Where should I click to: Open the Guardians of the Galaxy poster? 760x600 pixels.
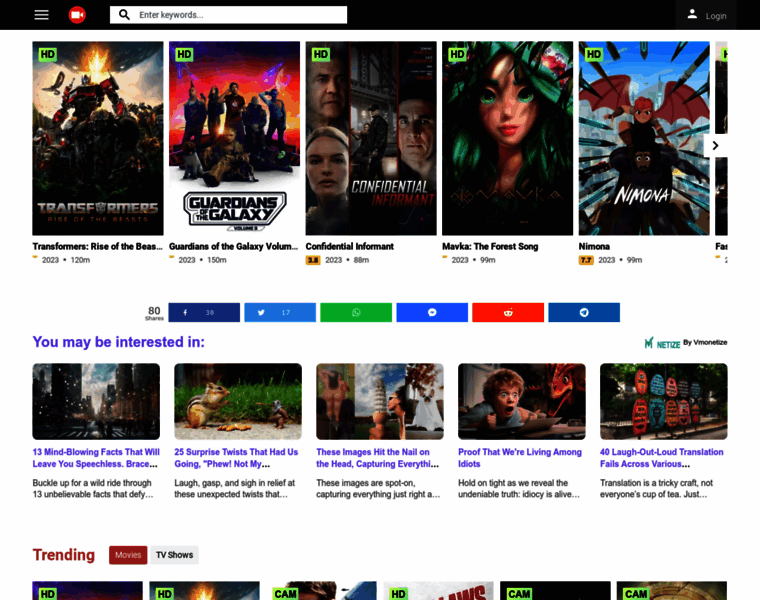coord(235,139)
